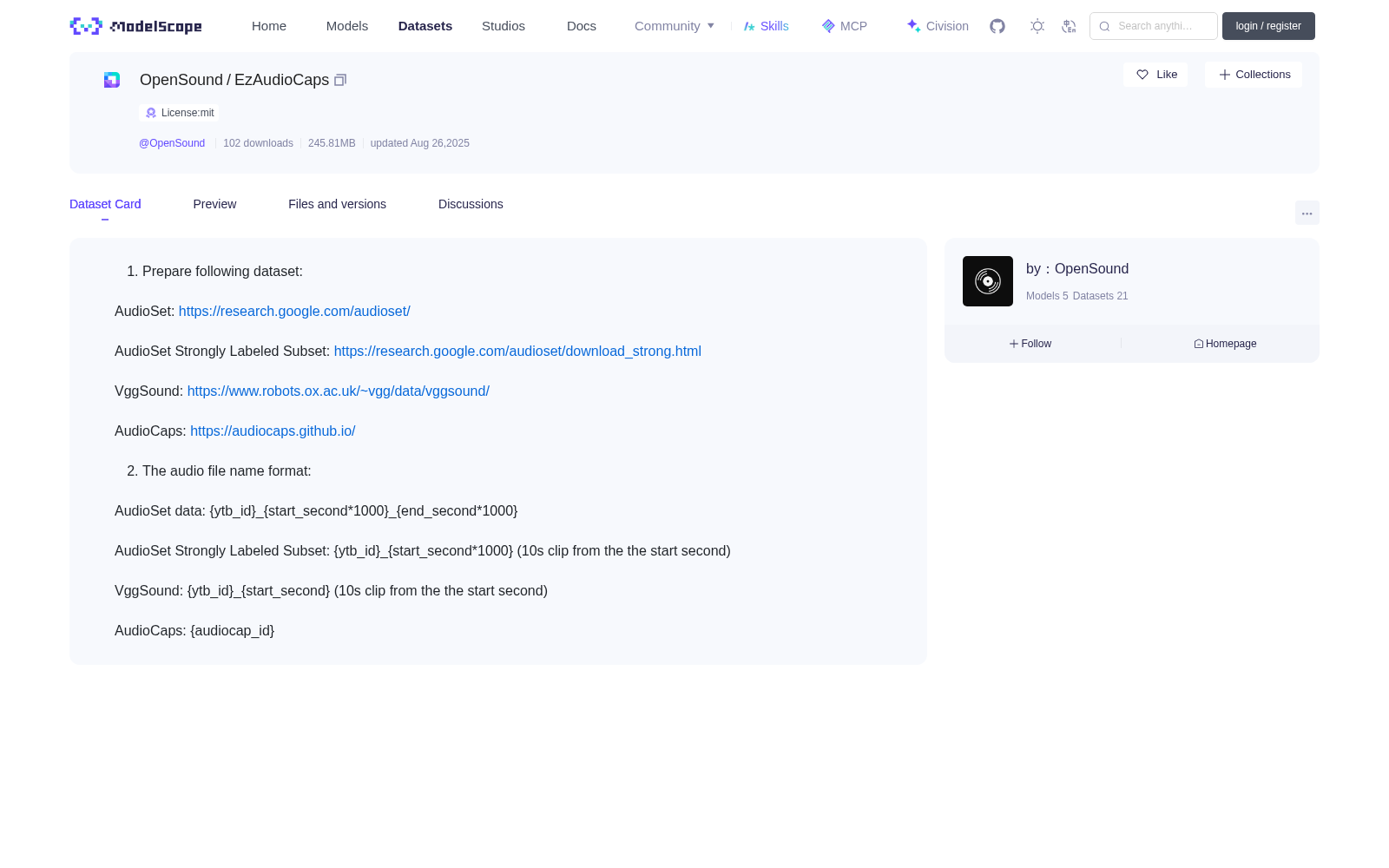Image resolution: width=1389 pixels, height=868 pixels.
Task: Follow the OpenSound organization
Action: (x=1030, y=344)
